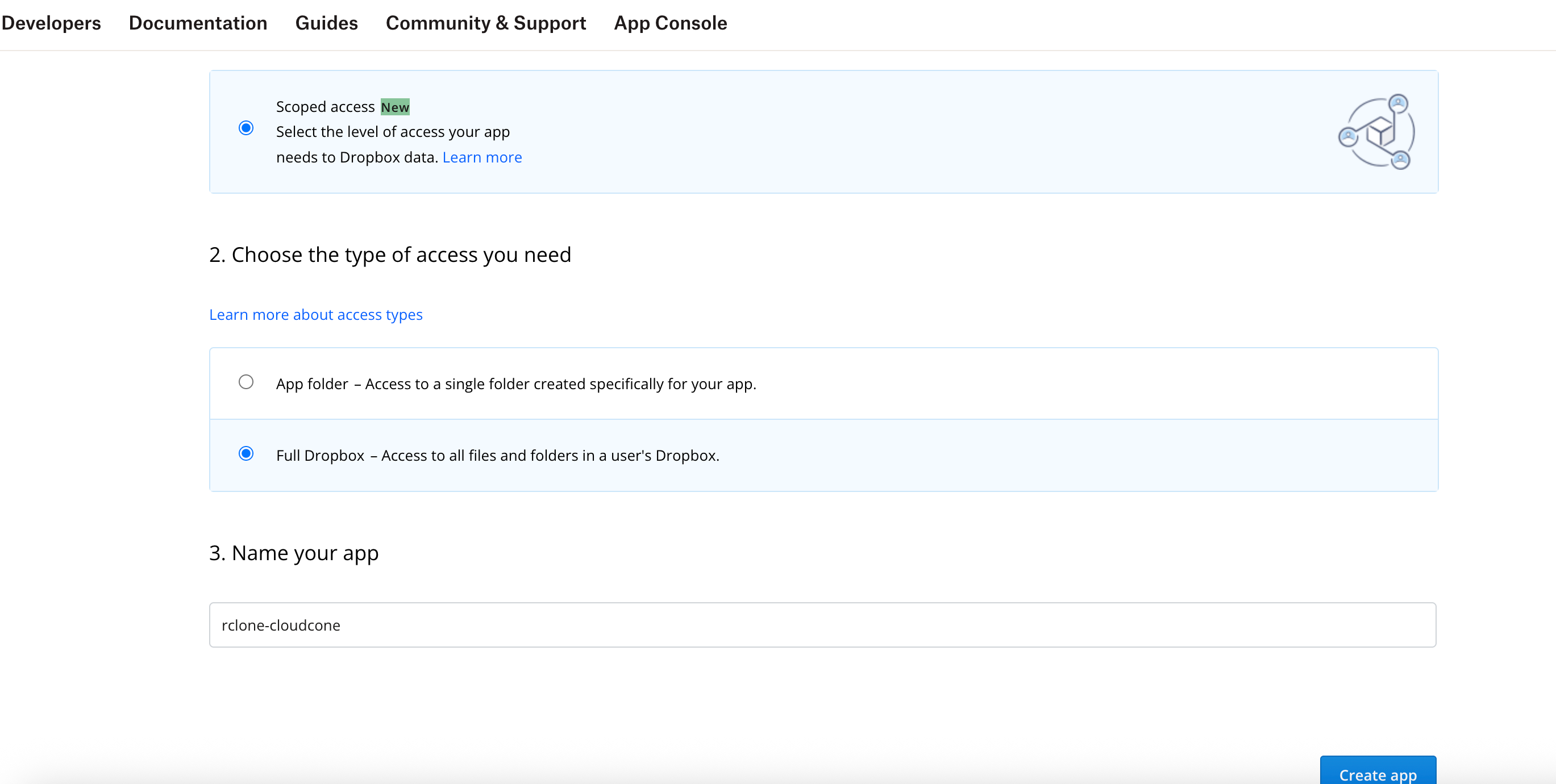Click the green New badge
The width and height of the screenshot is (1556, 784).
tap(394, 107)
